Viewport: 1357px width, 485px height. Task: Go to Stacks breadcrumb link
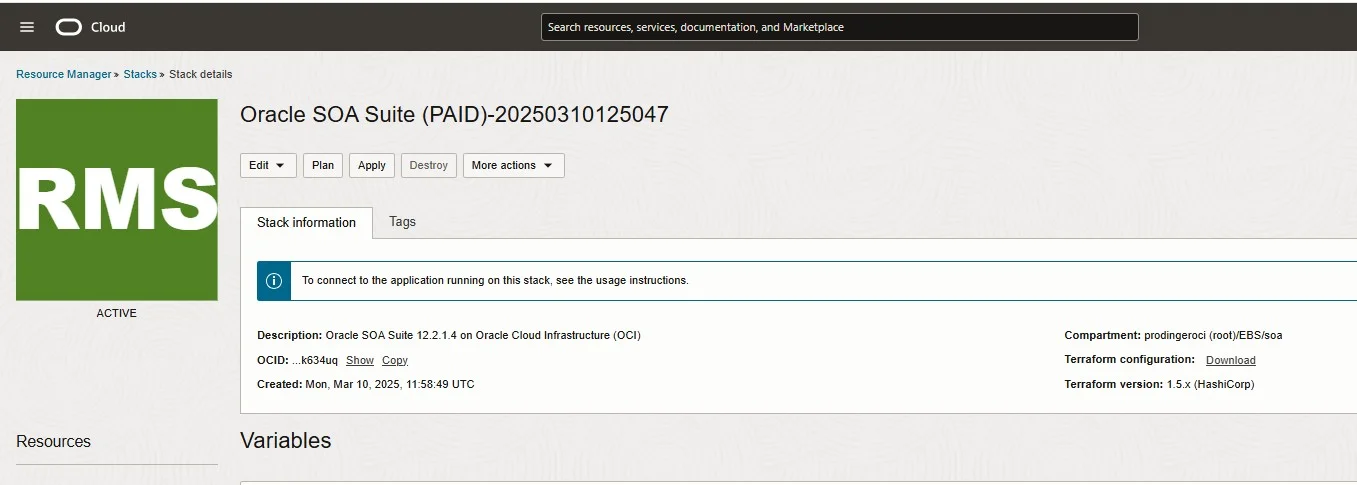coord(140,74)
